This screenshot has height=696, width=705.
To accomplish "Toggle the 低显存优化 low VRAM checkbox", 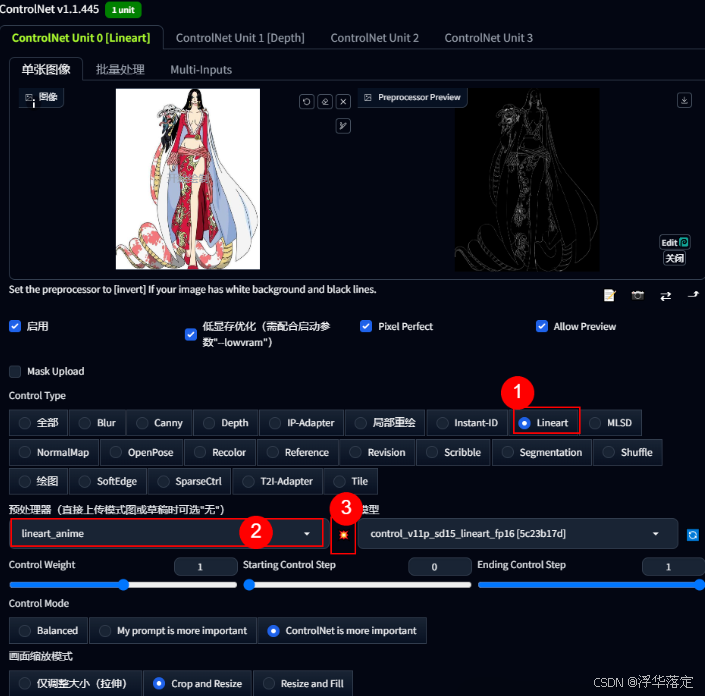I will coord(191,334).
